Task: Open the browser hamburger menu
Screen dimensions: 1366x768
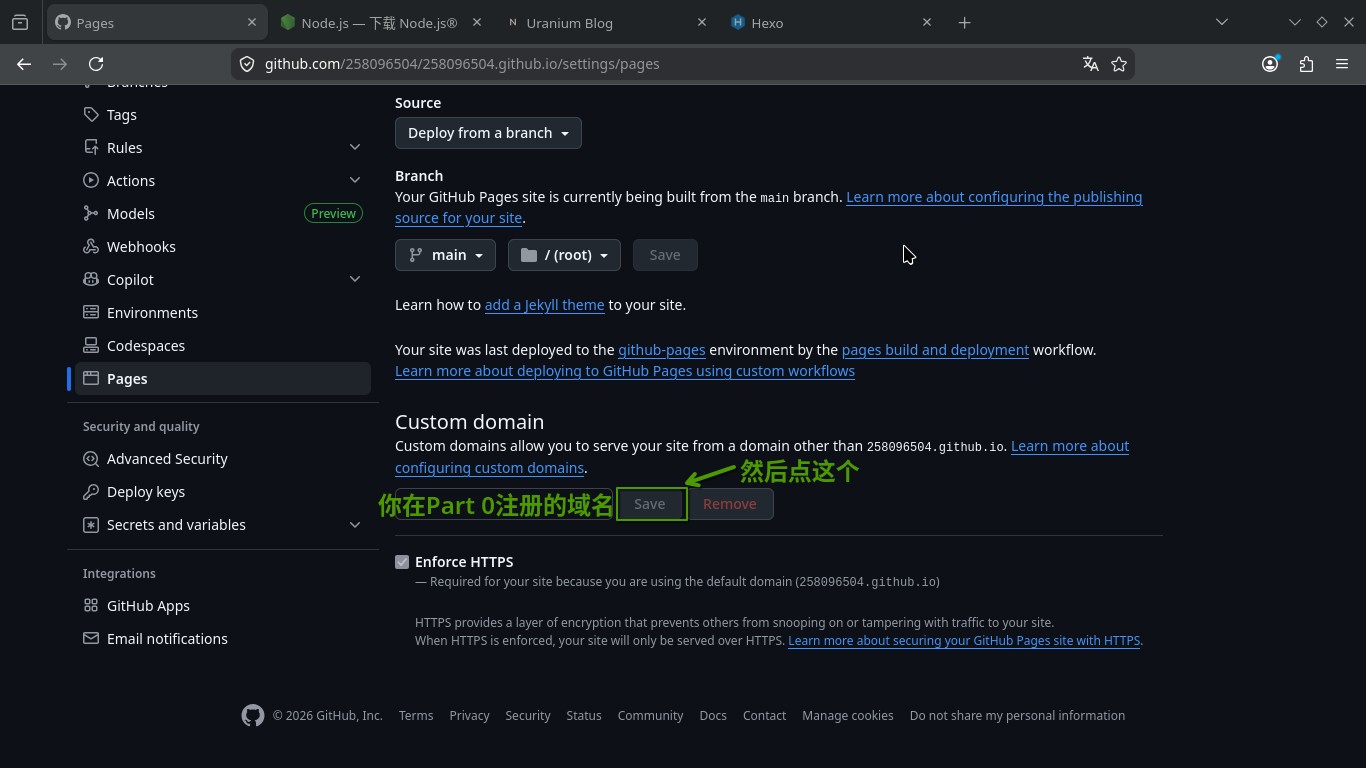Action: click(1342, 64)
